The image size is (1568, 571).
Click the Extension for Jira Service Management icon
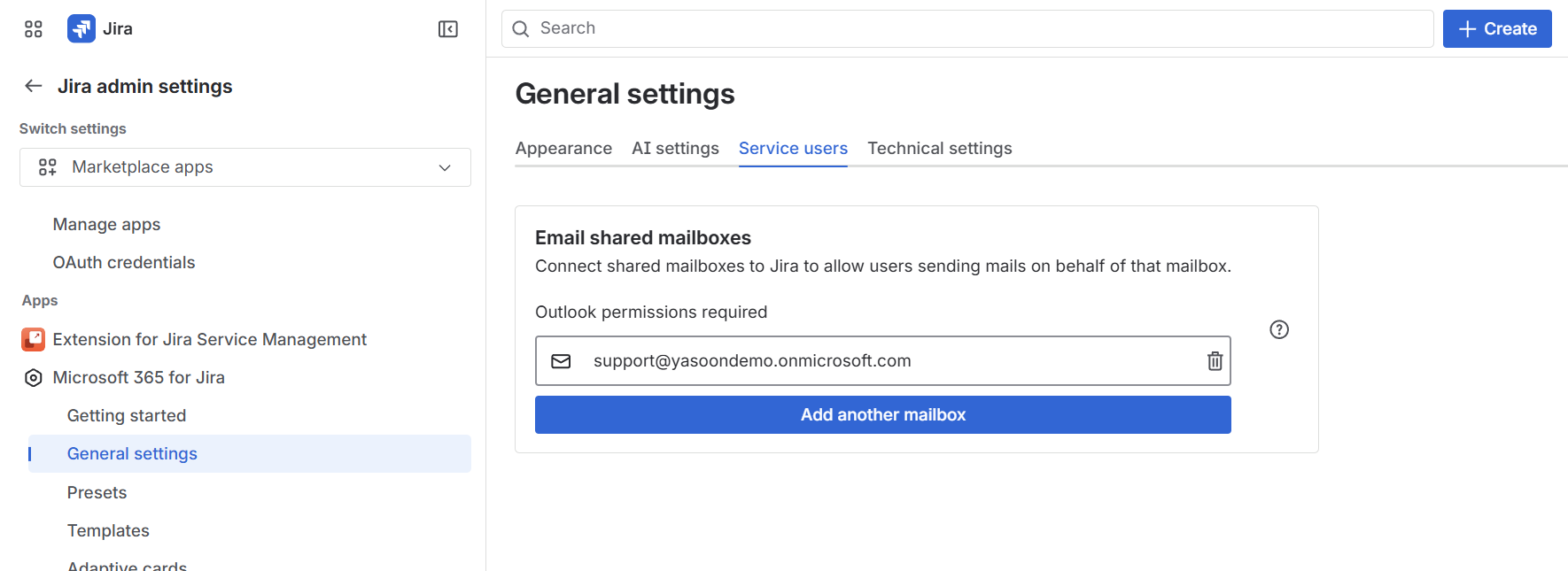[33, 339]
